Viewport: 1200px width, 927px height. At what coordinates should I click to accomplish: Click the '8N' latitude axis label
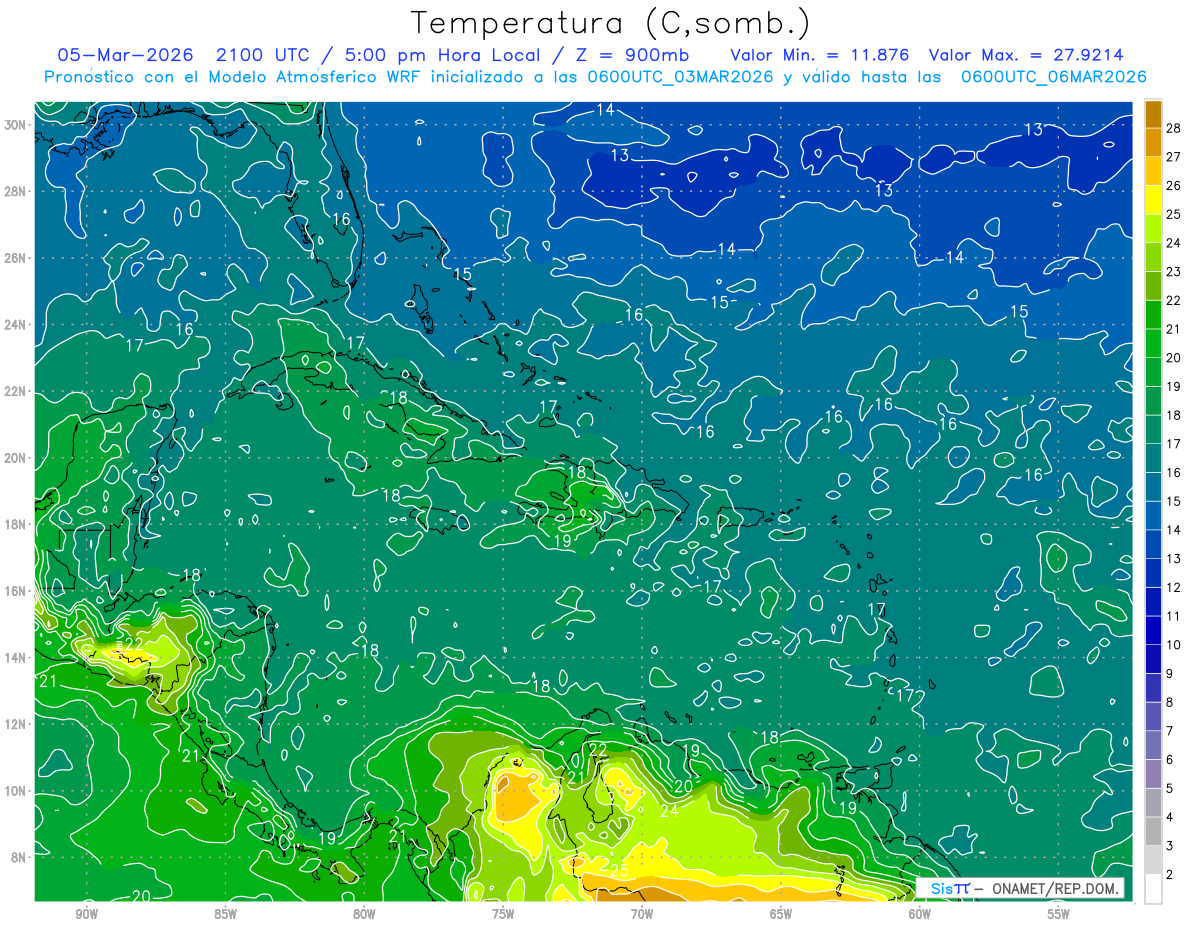click(18, 857)
